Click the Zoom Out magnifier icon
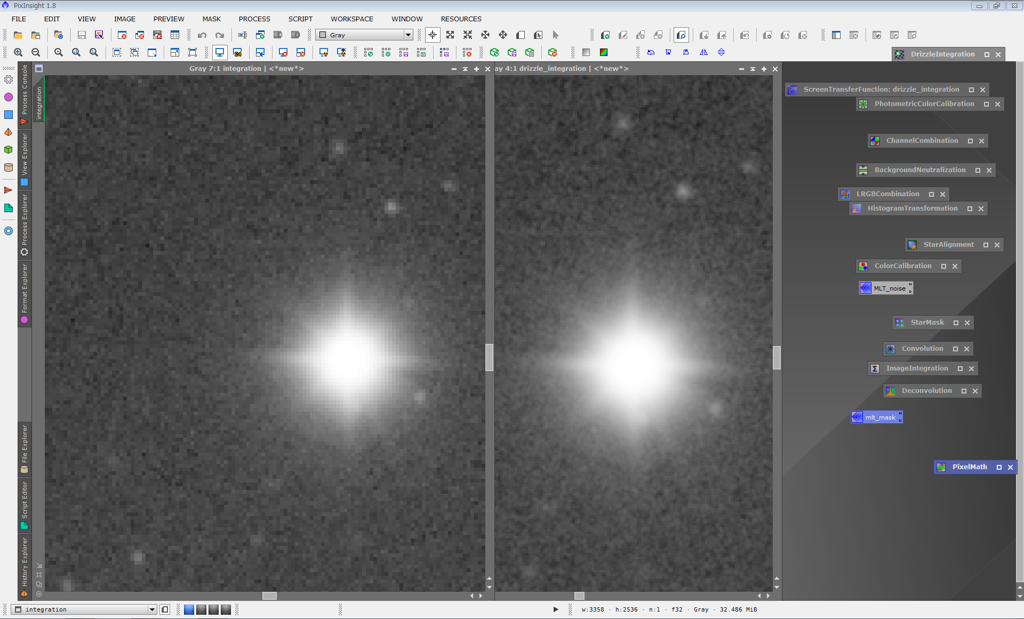The height and width of the screenshot is (619, 1024). [x=36, y=52]
